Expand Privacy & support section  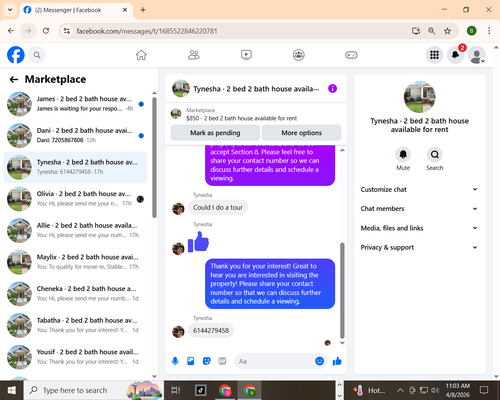click(x=419, y=247)
